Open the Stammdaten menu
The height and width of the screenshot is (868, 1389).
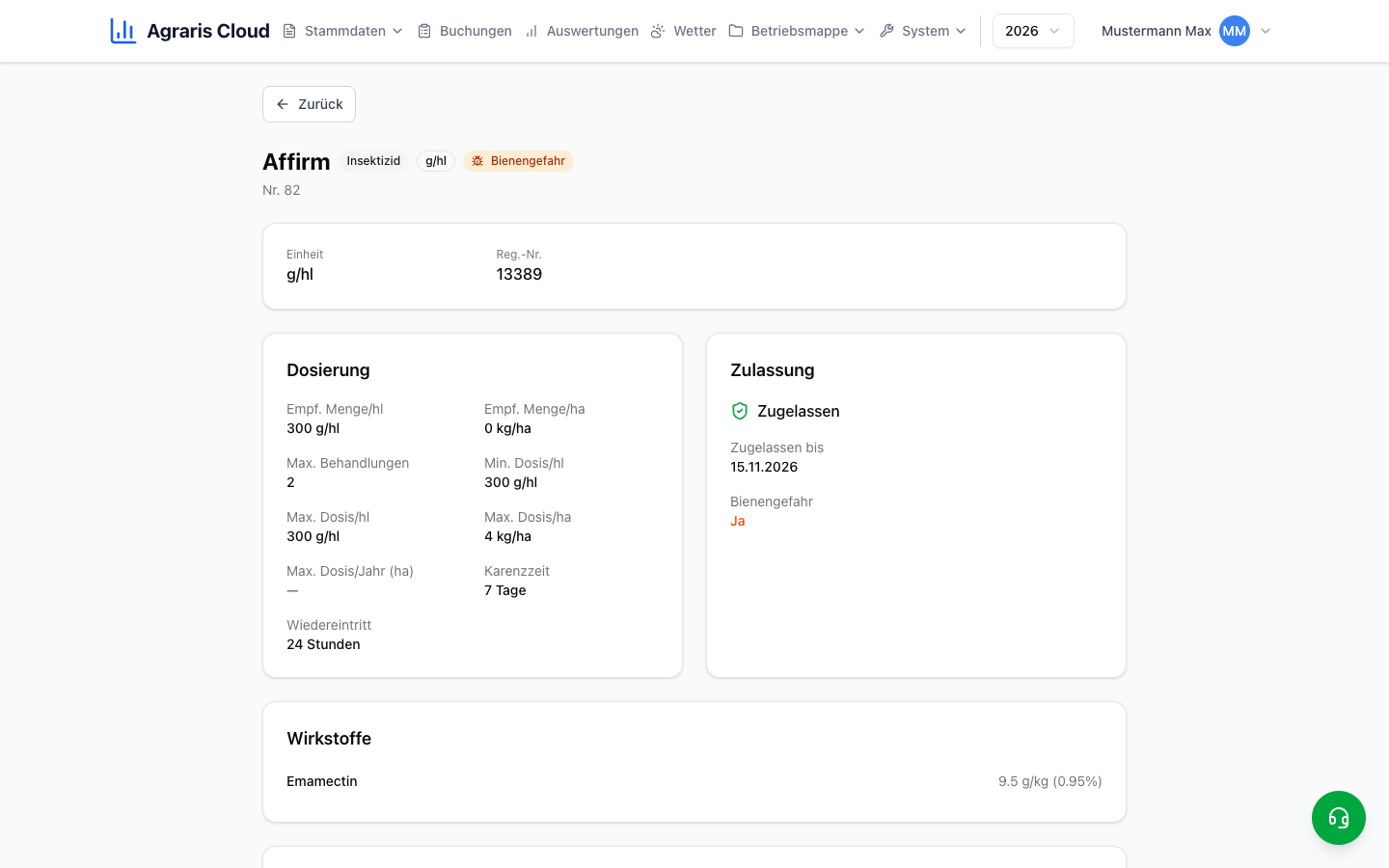point(343,31)
